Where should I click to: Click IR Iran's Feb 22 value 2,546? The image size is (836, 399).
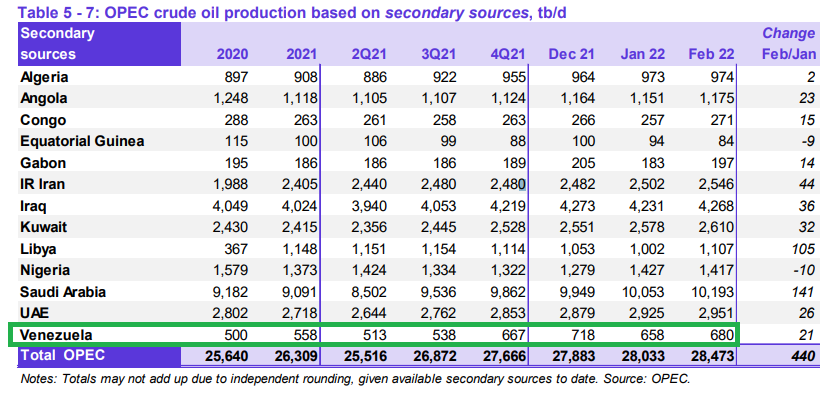716,184
